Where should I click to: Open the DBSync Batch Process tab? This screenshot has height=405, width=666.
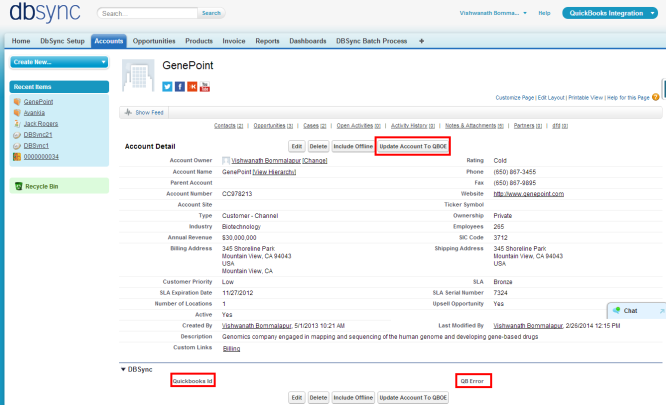(371, 41)
